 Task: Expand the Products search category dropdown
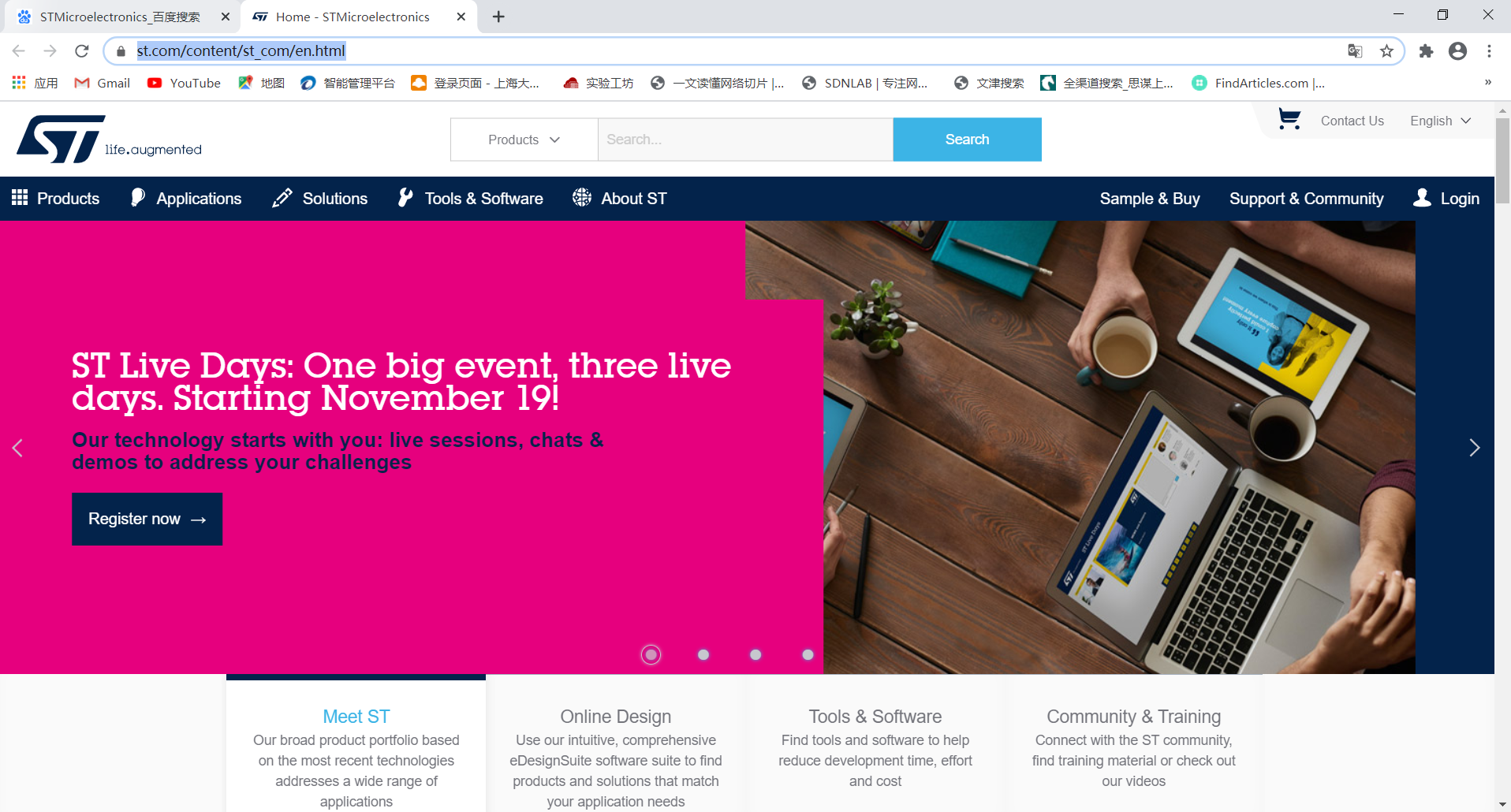click(524, 140)
